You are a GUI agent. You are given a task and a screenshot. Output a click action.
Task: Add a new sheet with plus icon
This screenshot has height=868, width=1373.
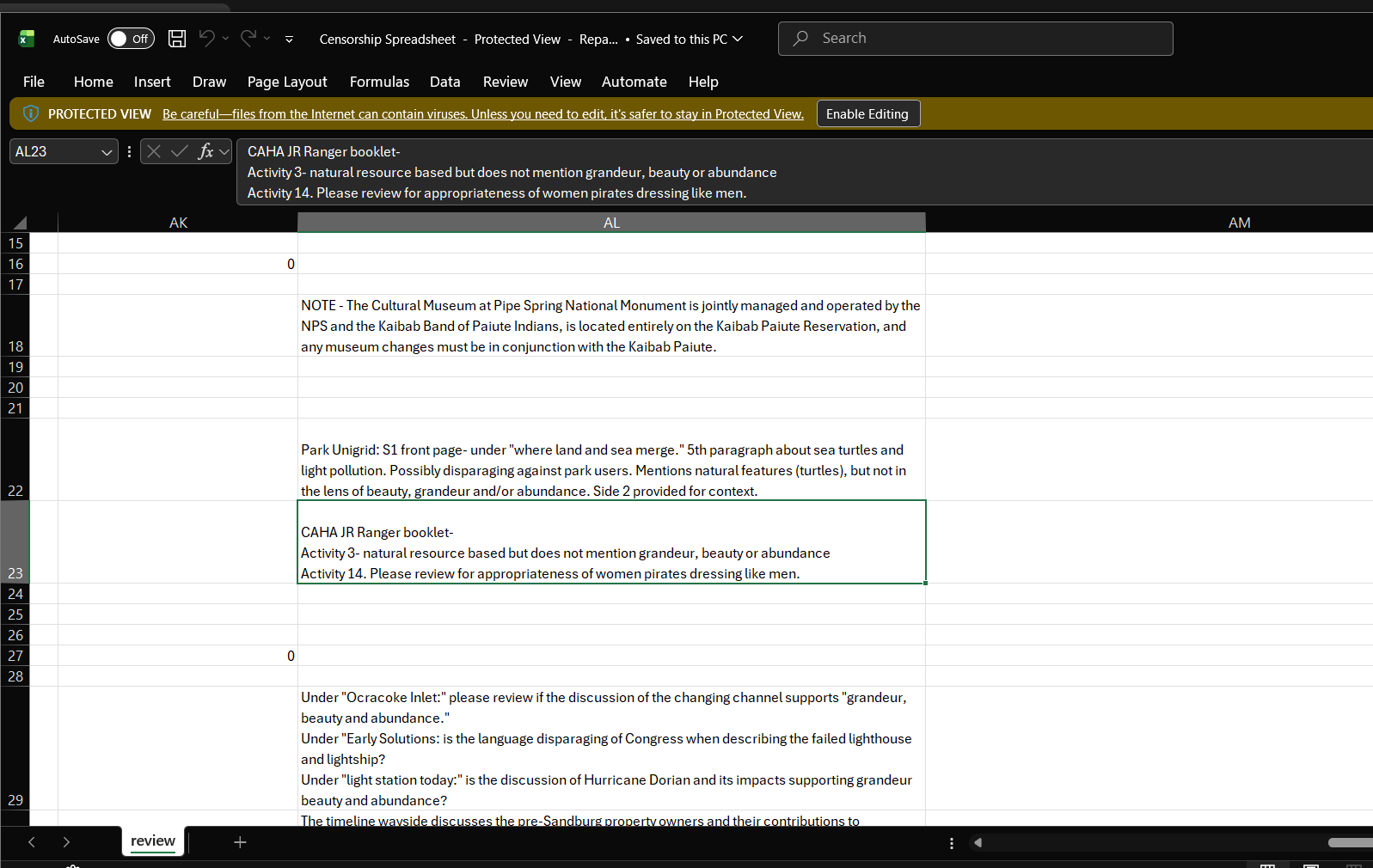(240, 842)
